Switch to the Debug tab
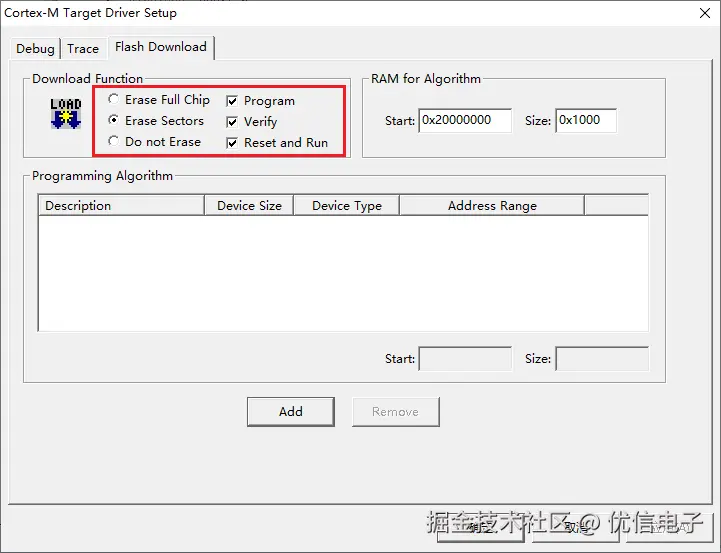The width and height of the screenshot is (721, 553). pyautogui.click(x=35, y=49)
